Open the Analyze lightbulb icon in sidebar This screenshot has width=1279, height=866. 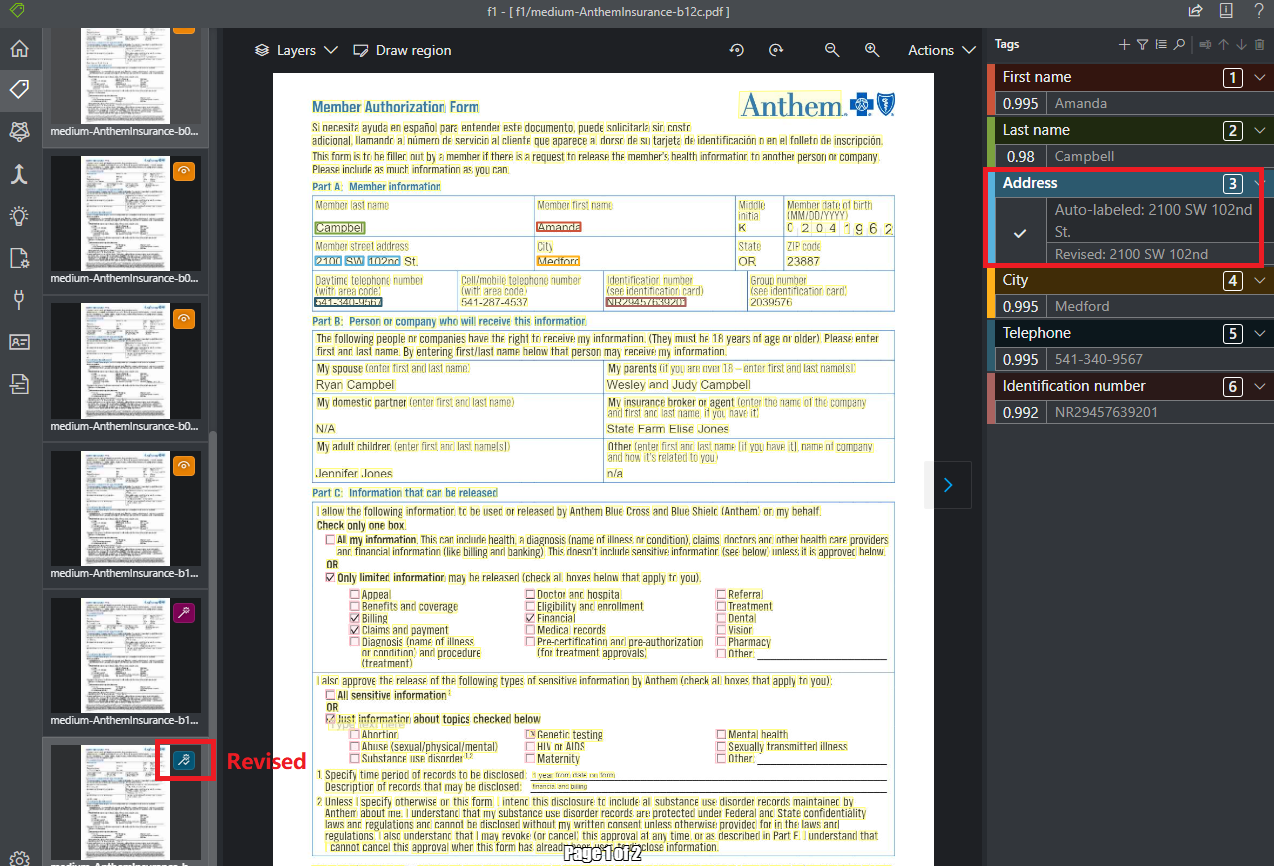[x=19, y=215]
